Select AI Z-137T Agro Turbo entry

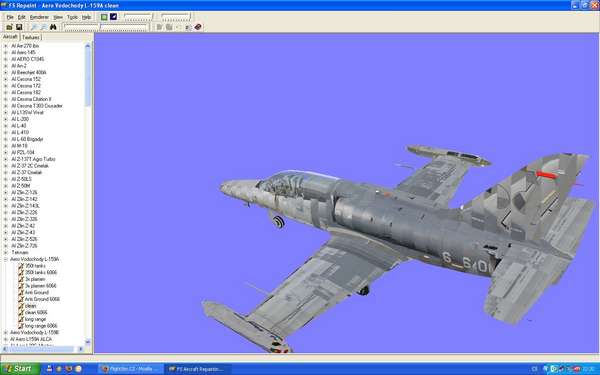(x=33, y=159)
